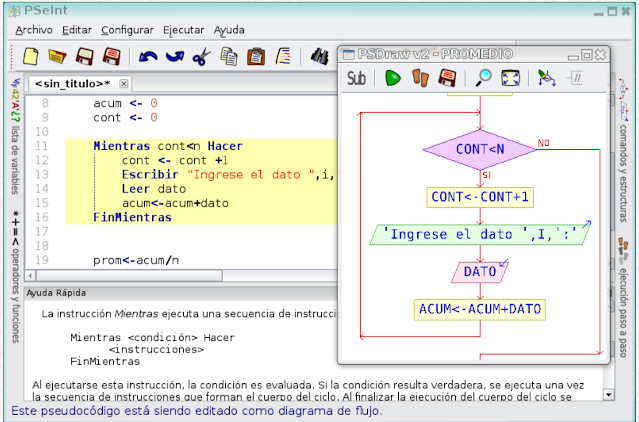This screenshot has height=422, width=639.
Task: Close the <sin_titulo>* tab with its x
Action: 123,84
